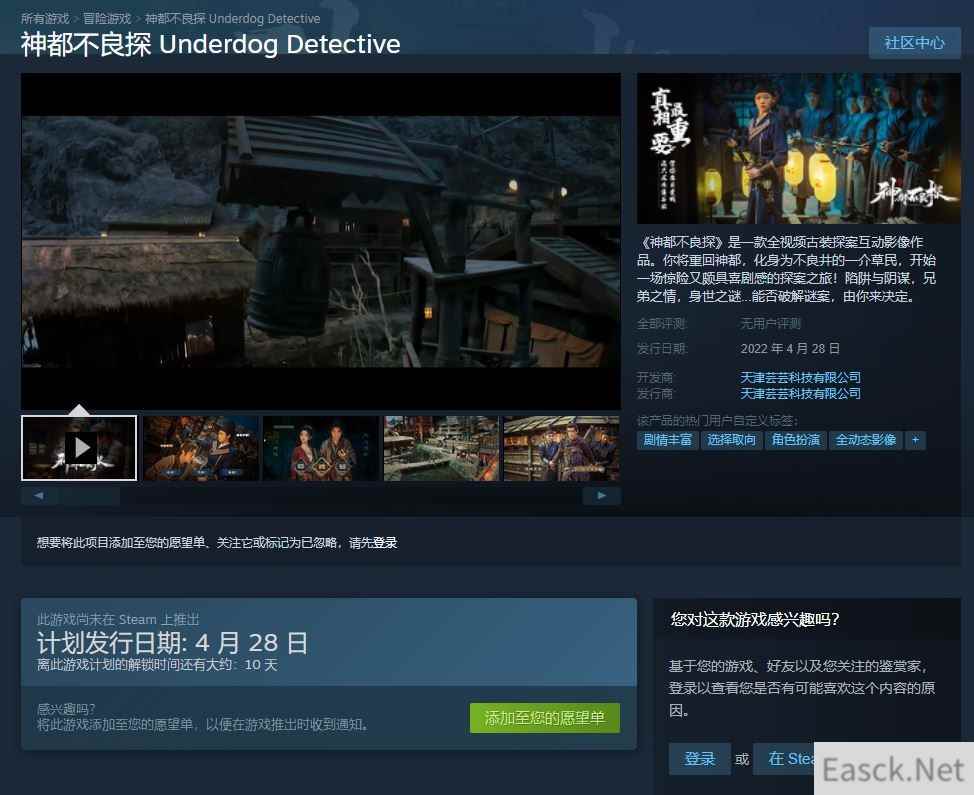Open the game capsule header image
974x795 pixels.
click(x=798, y=148)
